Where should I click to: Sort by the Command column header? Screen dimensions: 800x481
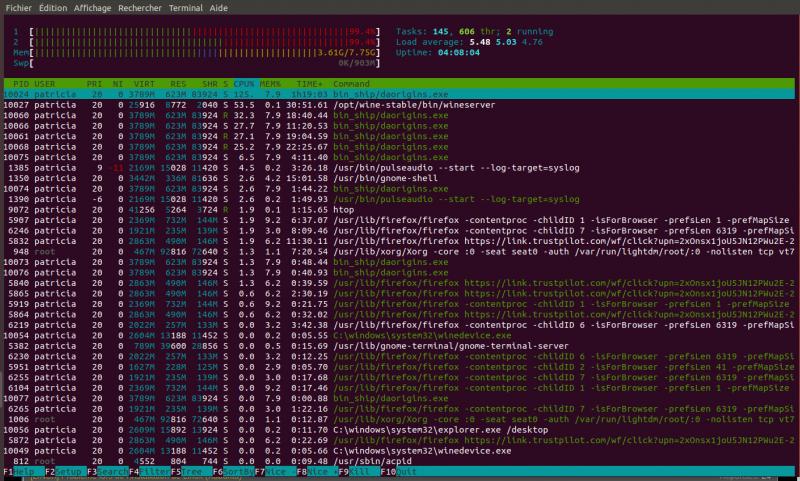(x=351, y=84)
